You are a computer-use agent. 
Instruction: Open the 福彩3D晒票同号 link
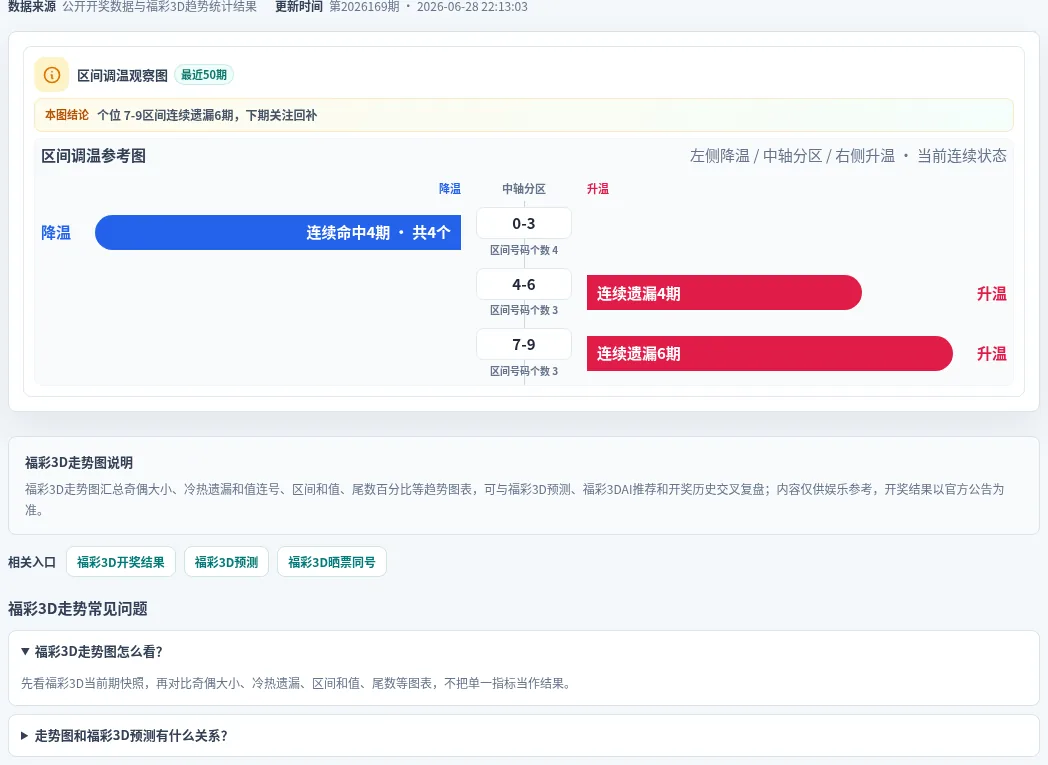point(332,562)
